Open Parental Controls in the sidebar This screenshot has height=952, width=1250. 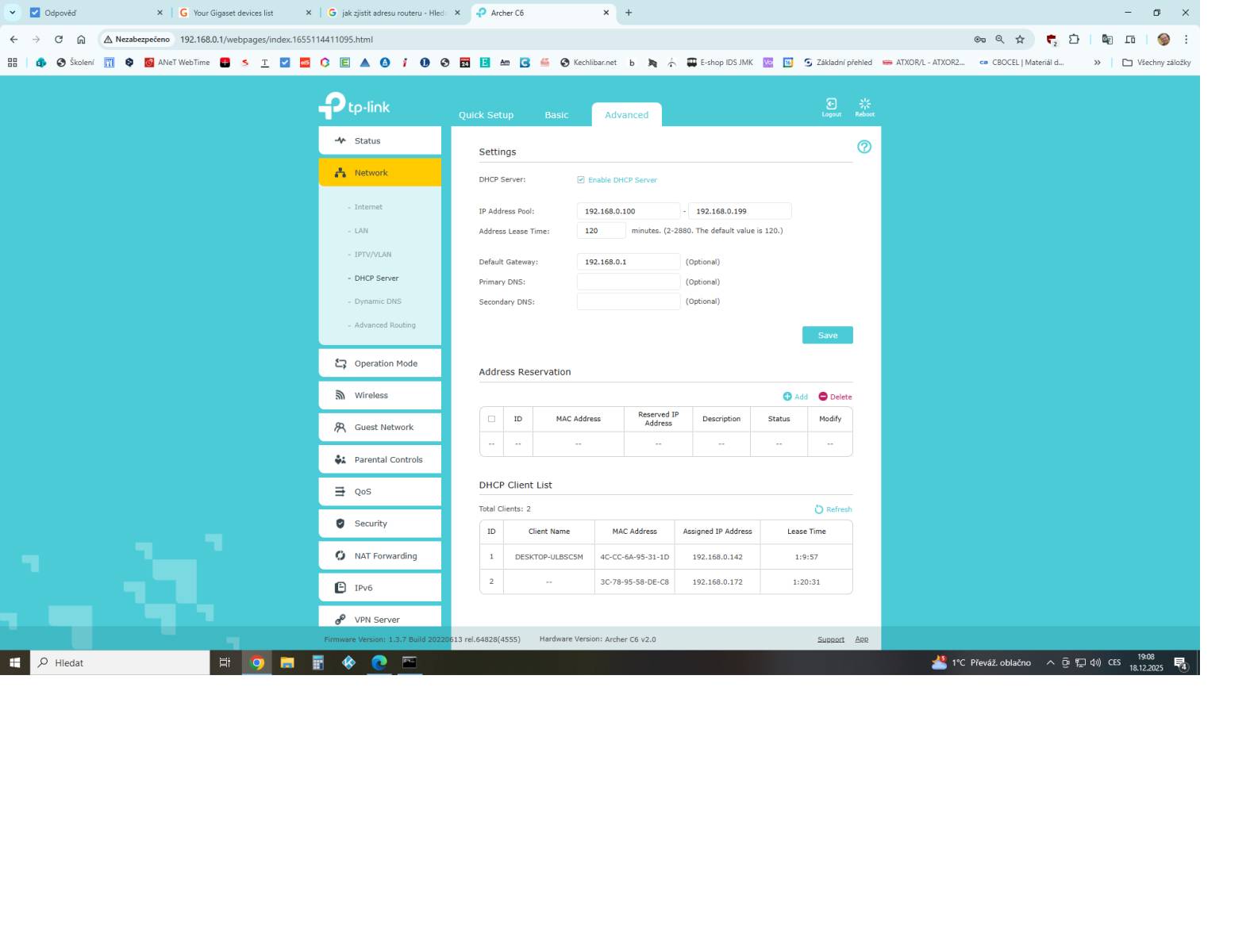tap(379, 459)
